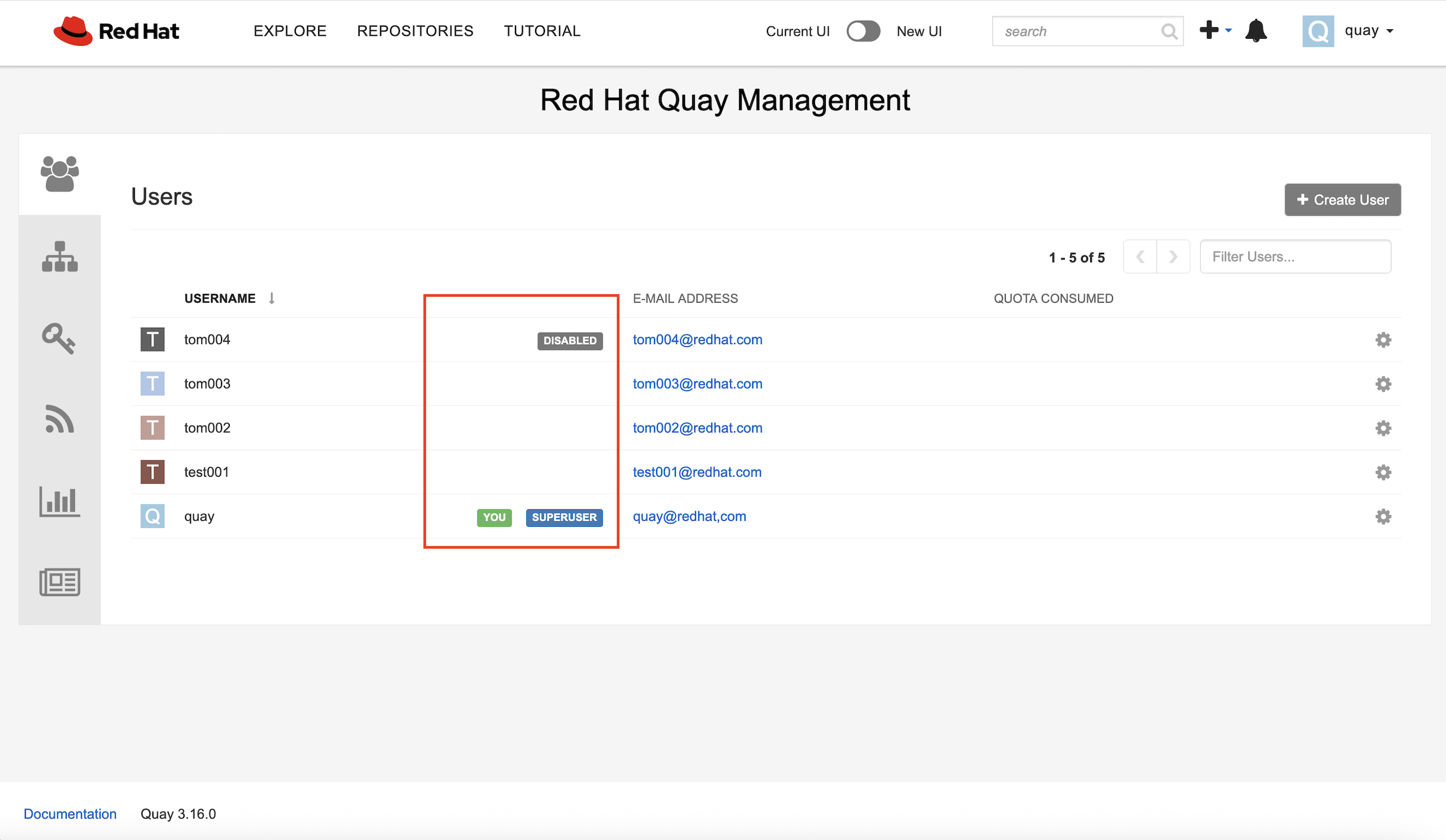Open options gear for quay user

click(x=1383, y=516)
